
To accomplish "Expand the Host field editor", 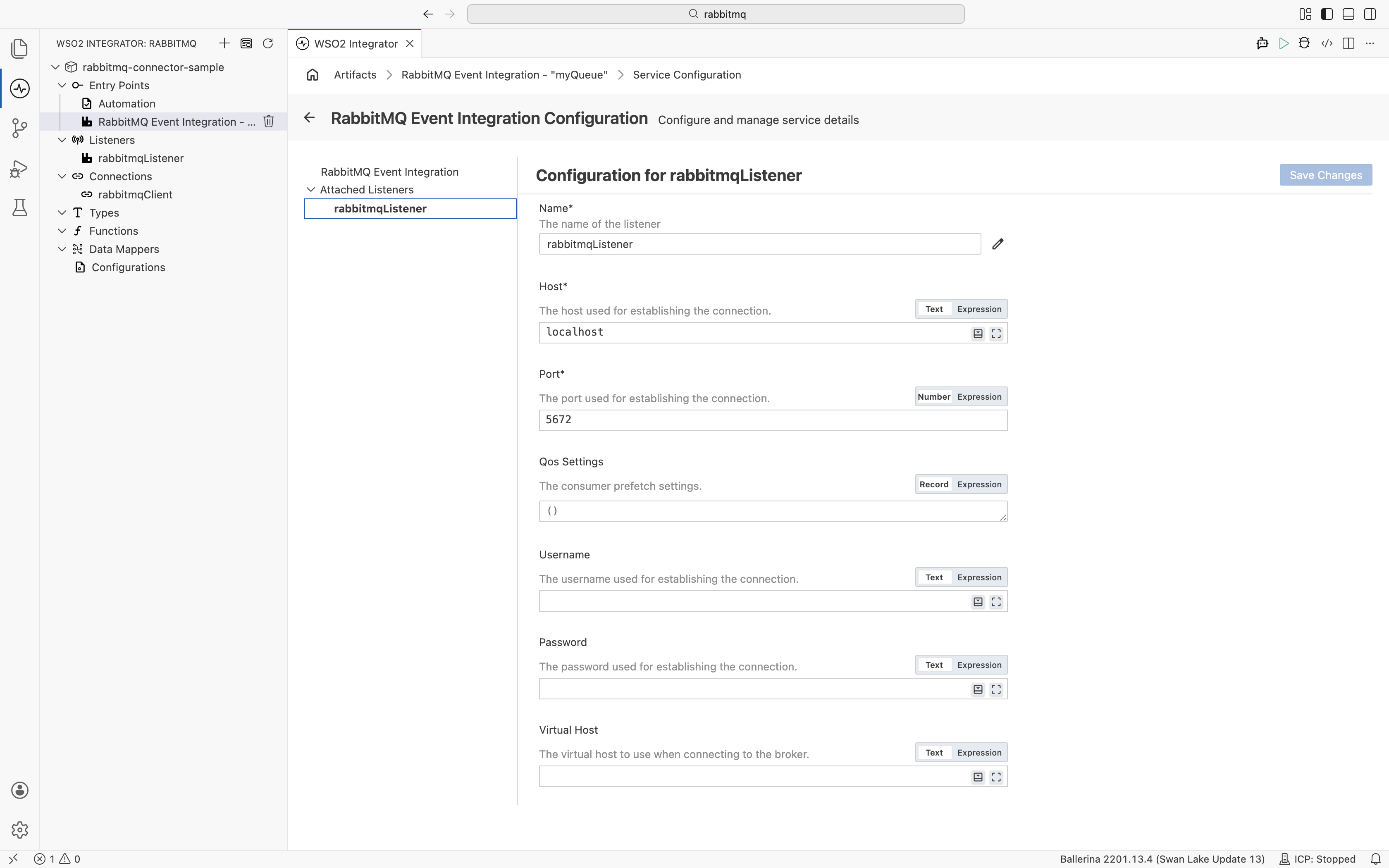I will 996,334.
